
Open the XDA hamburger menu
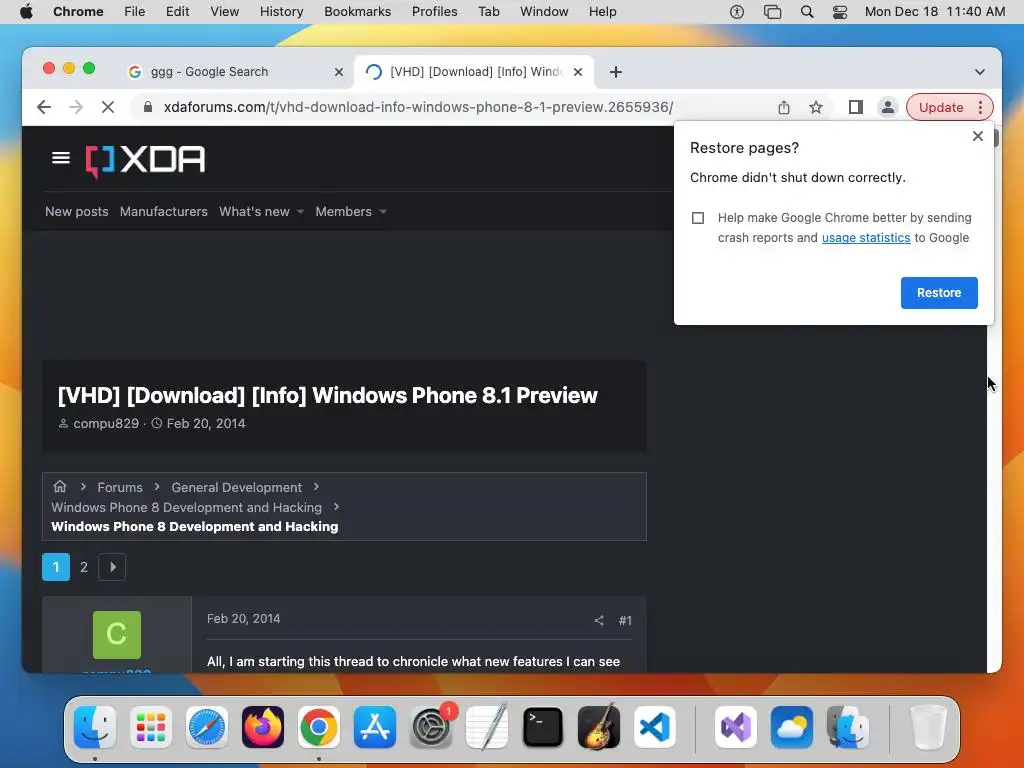(x=61, y=158)
